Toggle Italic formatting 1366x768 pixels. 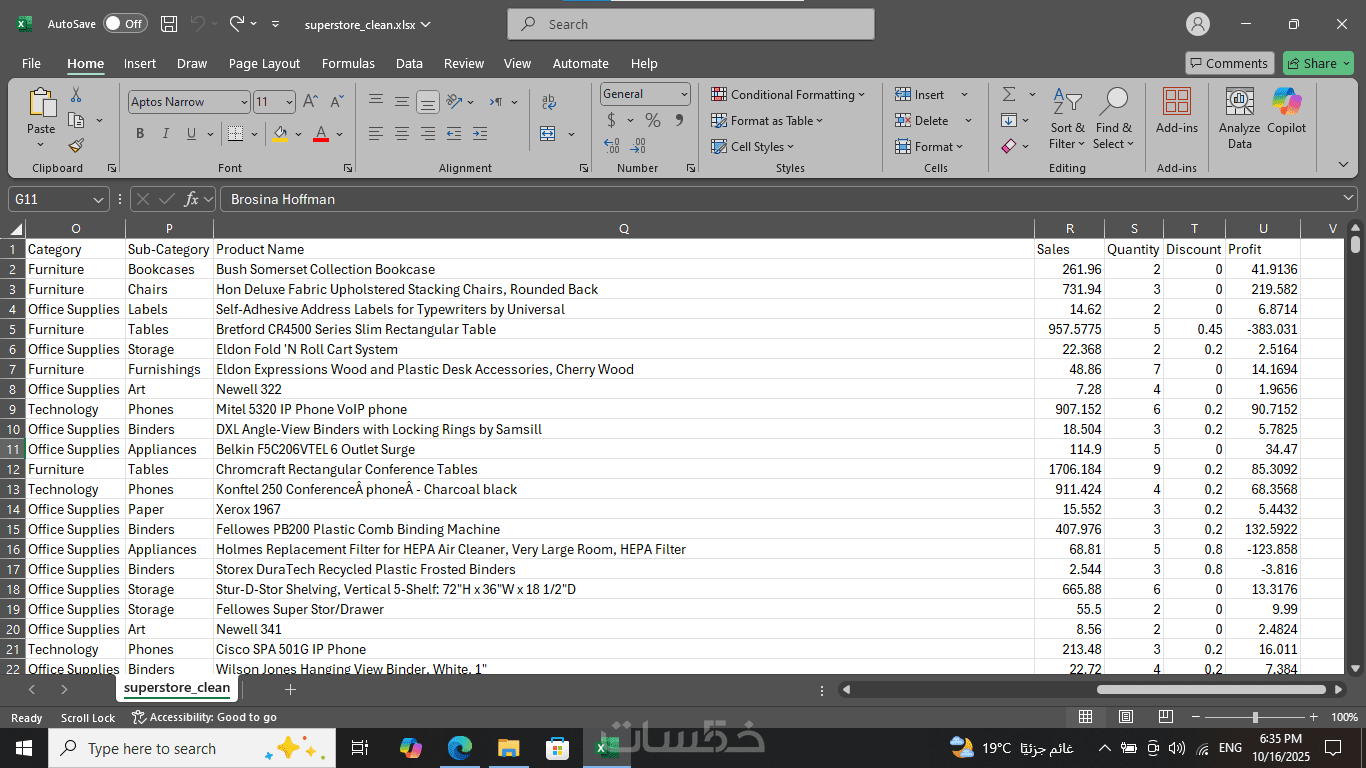(x=165, y=134)
